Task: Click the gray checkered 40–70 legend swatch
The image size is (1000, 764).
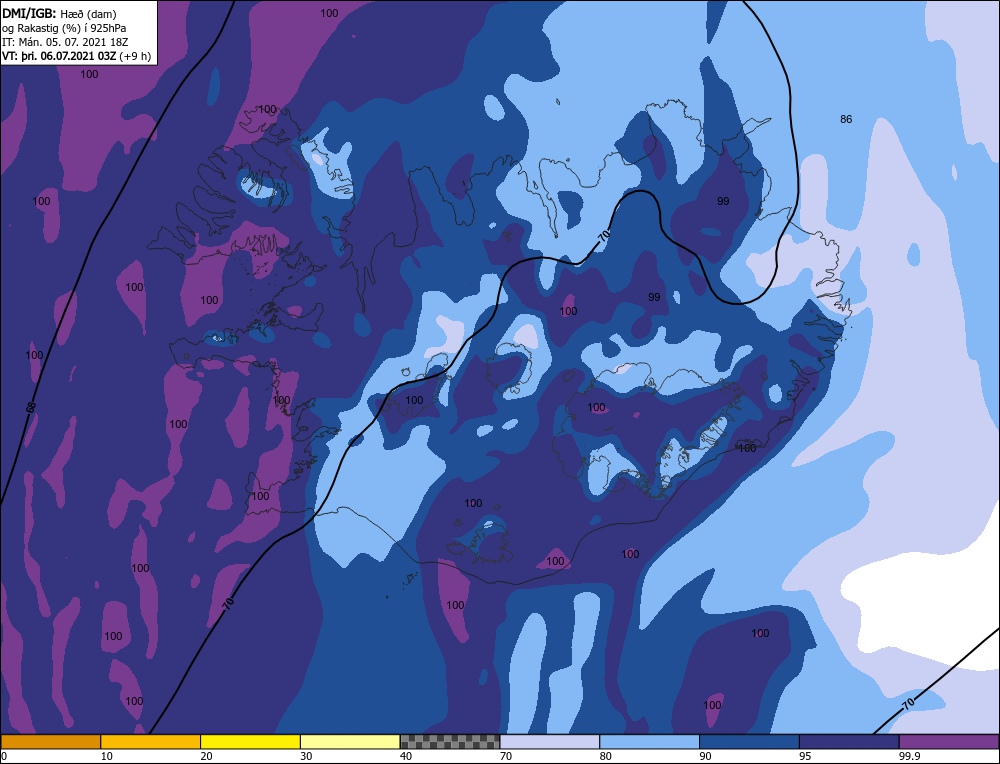Action: [x=450, y=742]
